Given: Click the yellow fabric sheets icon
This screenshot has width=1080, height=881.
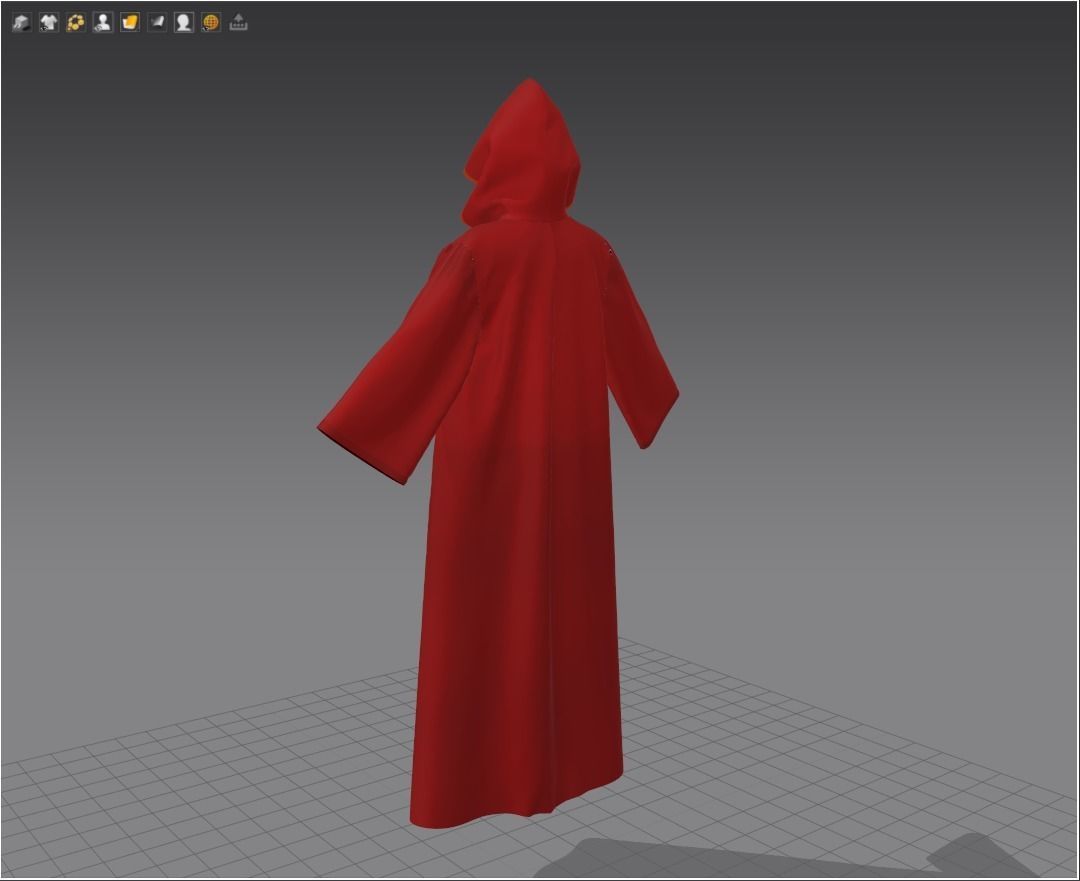Looking at the screenshot, I should pos(129,23).
